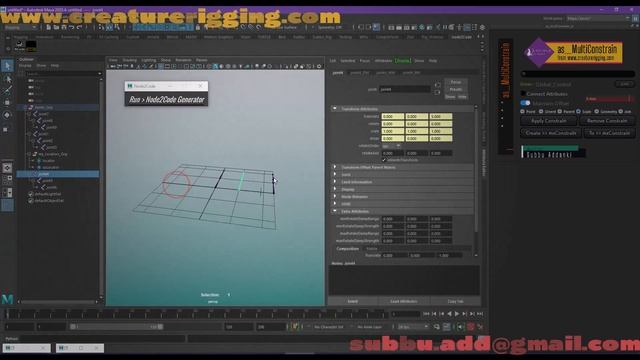Open the outliner Show menu

click(41, 66)
